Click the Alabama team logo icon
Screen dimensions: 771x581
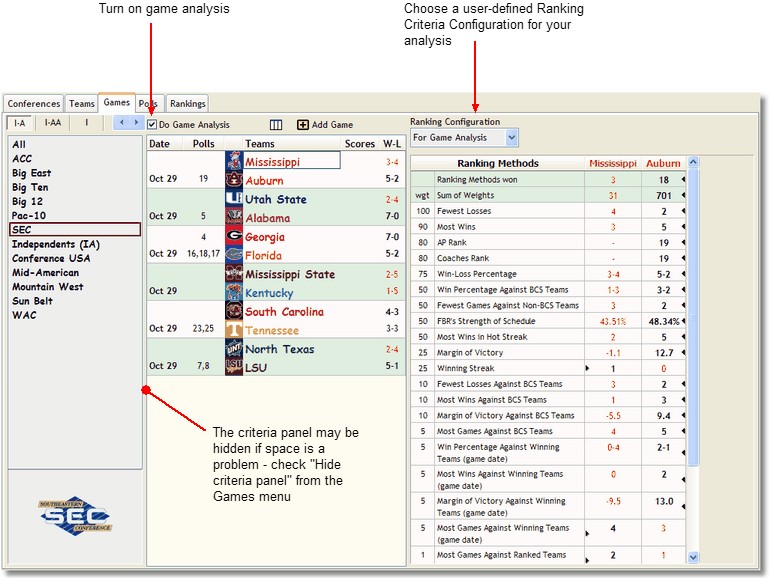pos(234,217)
